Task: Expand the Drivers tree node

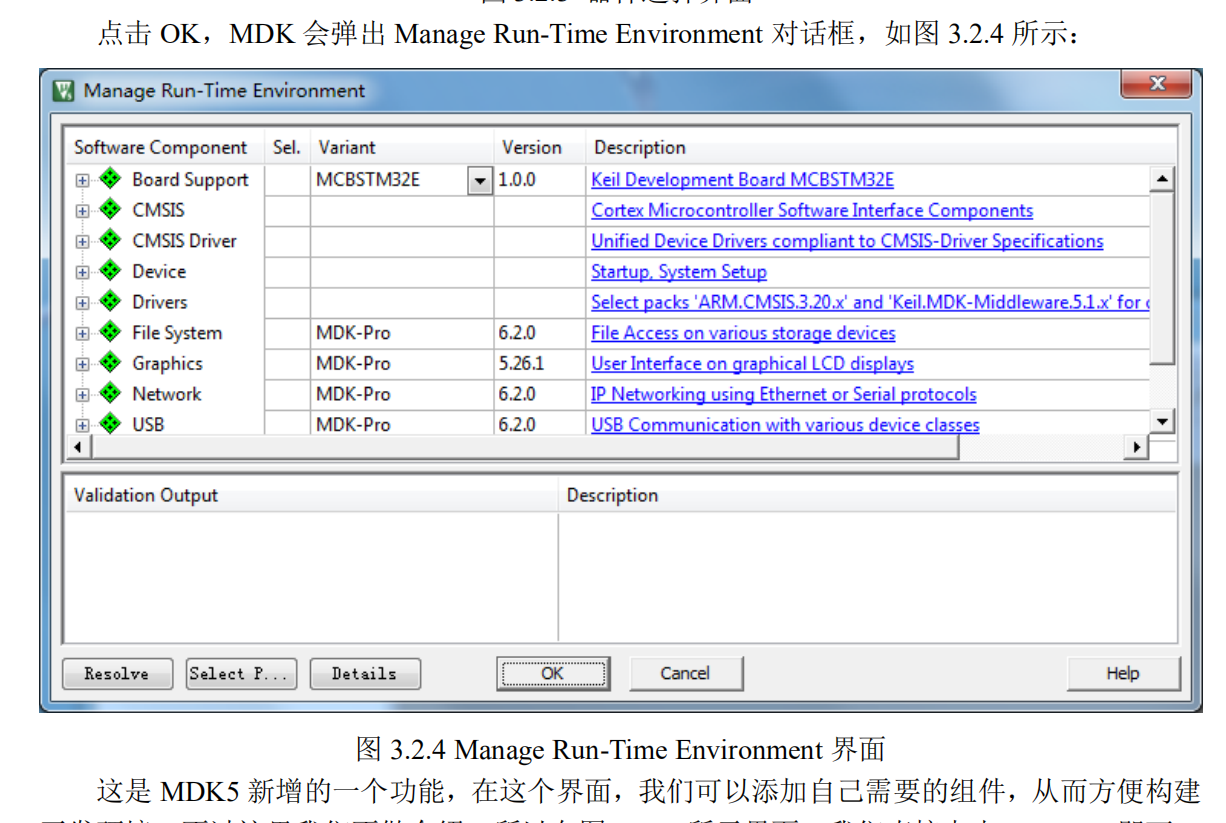Action: (x=82, y=303)
